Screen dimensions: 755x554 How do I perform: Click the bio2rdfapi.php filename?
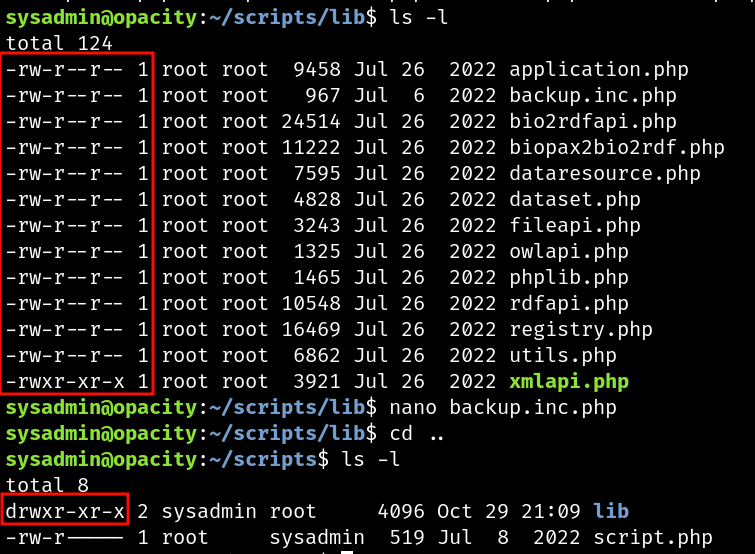(593, 122)
